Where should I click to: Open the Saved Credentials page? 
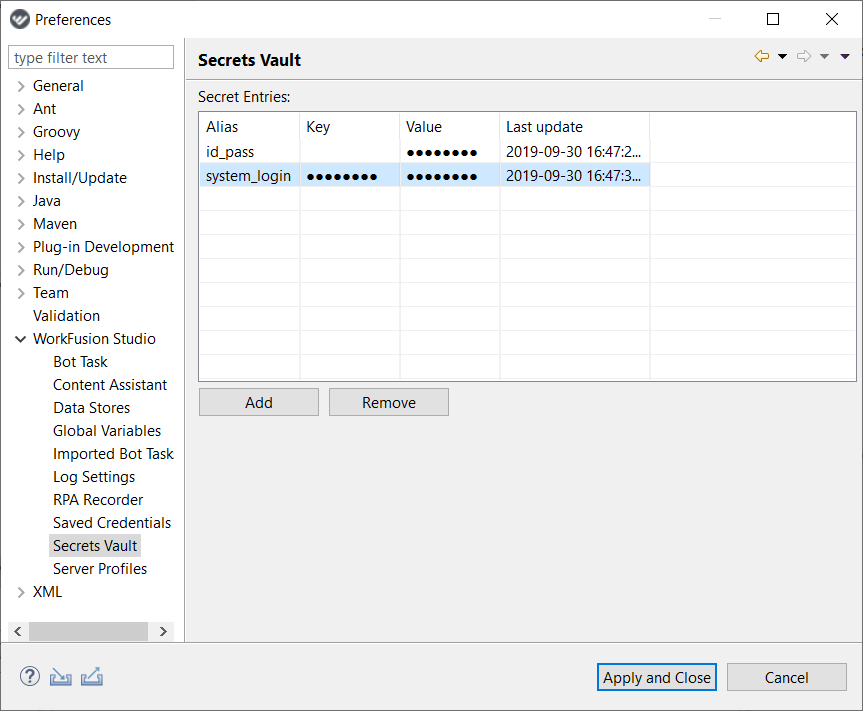click(x=112, y=523)
